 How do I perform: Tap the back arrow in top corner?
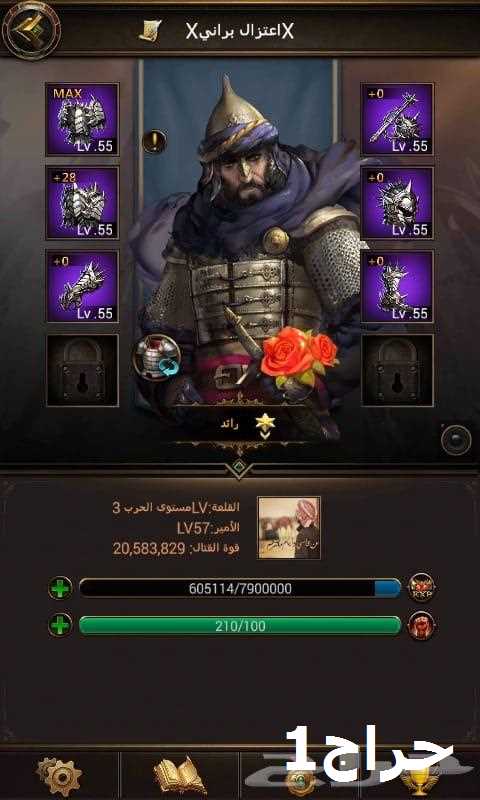[x=31, y=30]
